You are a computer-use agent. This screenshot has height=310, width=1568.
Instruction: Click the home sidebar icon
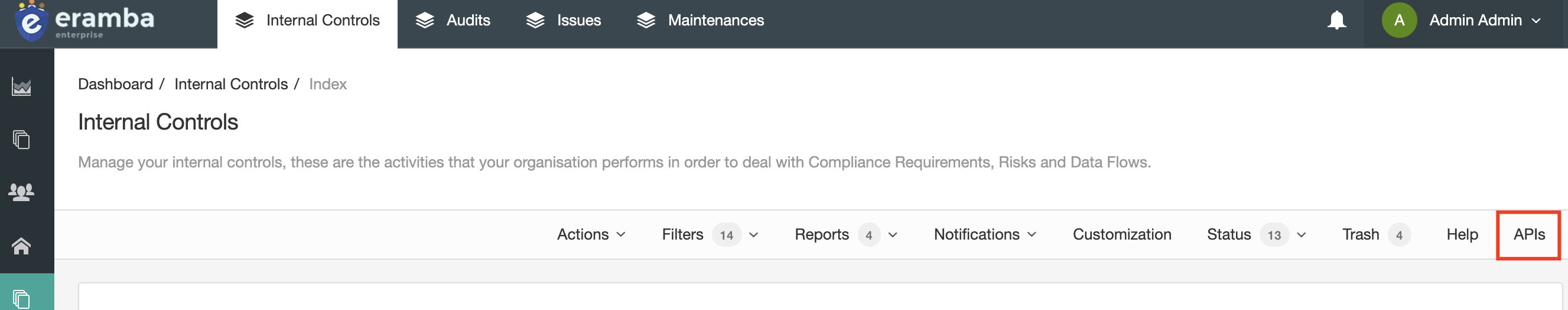point(21,246)
